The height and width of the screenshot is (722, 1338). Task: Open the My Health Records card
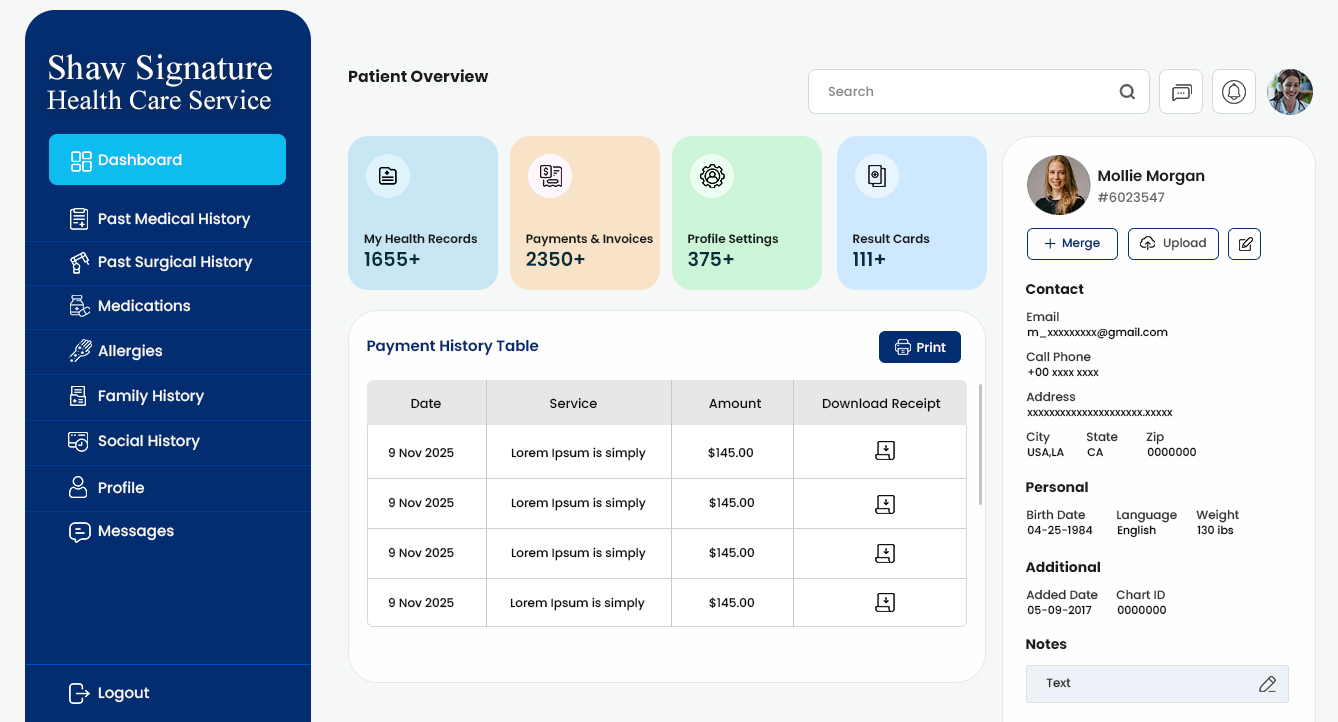pos(422,213)
